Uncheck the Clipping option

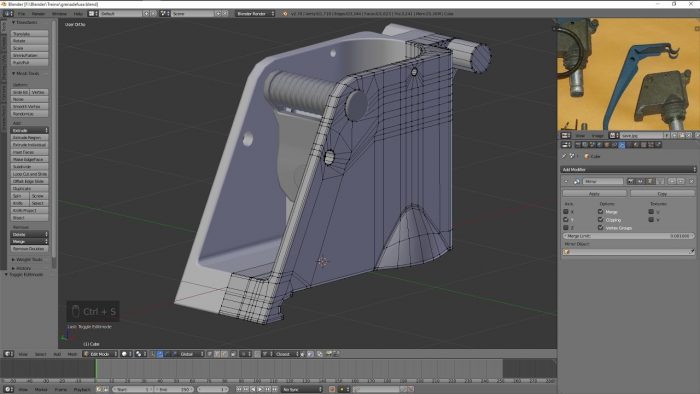[600, 220]
